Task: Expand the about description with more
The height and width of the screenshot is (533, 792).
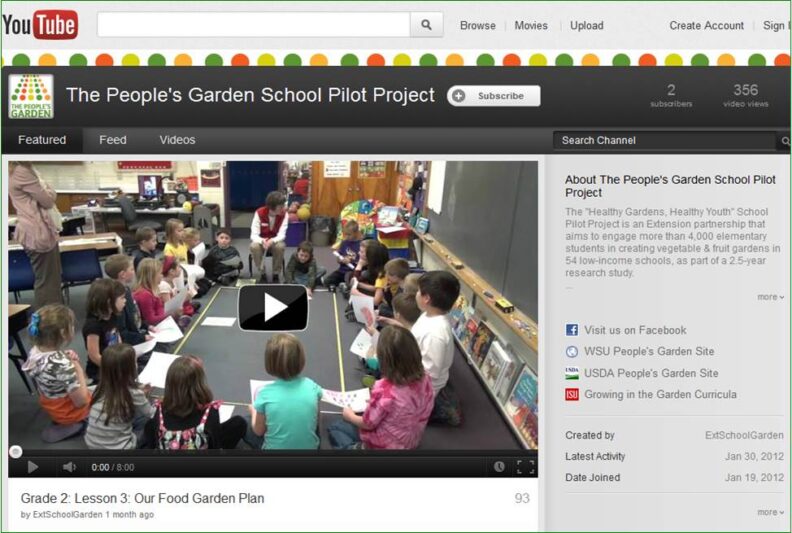Action: 771,297
